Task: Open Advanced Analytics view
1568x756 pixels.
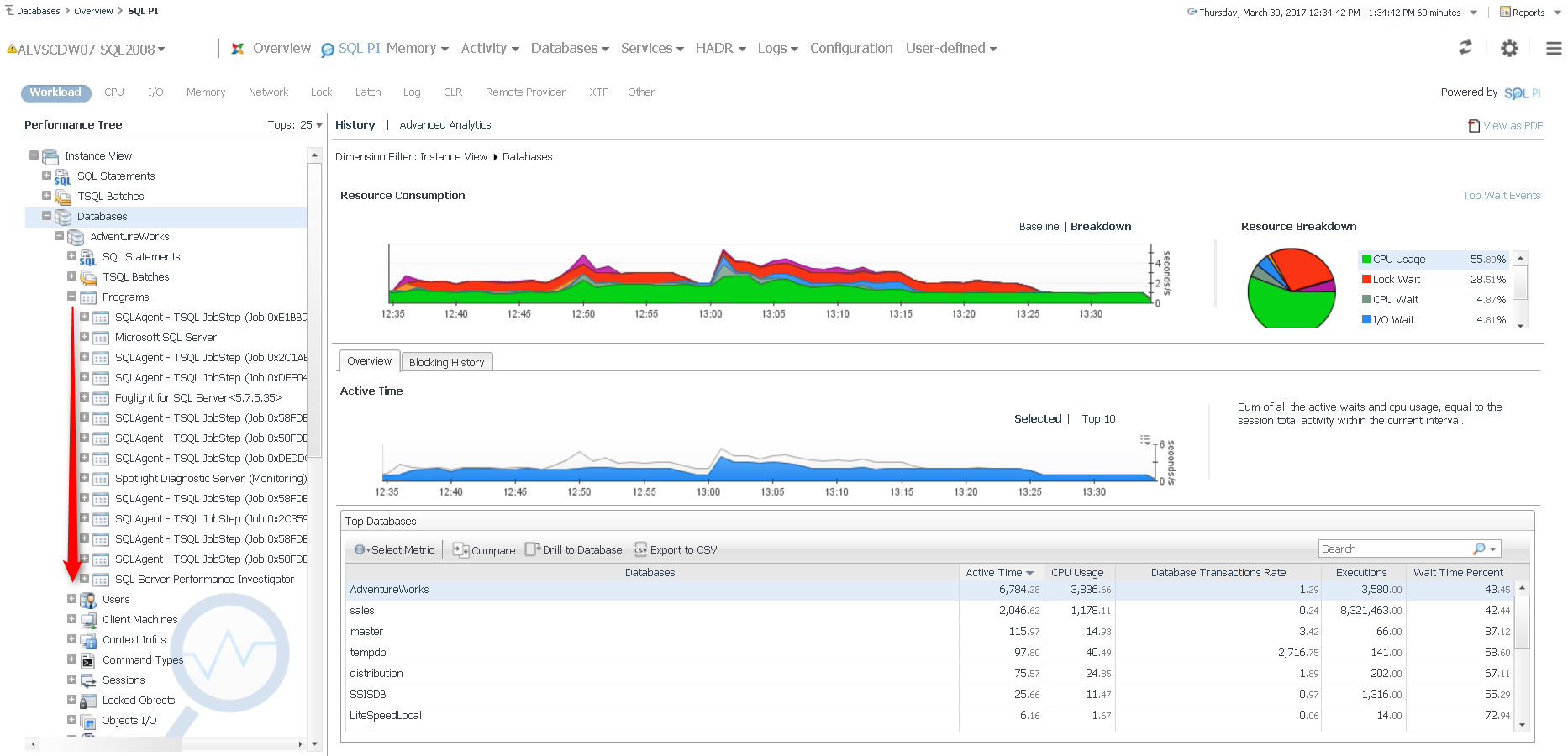Action: click(445, 125)
